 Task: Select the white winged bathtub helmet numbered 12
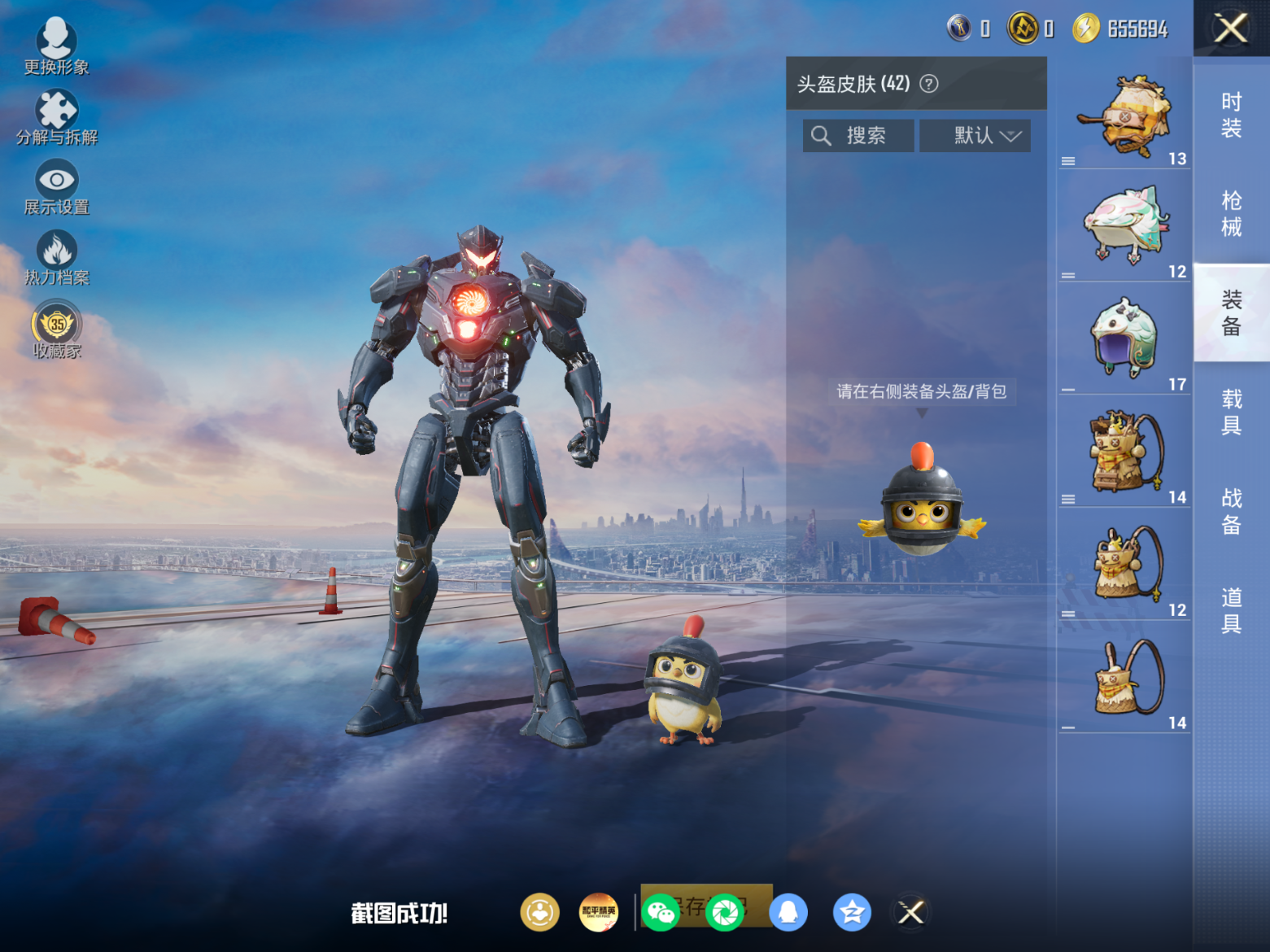[x=1124, y=228]
